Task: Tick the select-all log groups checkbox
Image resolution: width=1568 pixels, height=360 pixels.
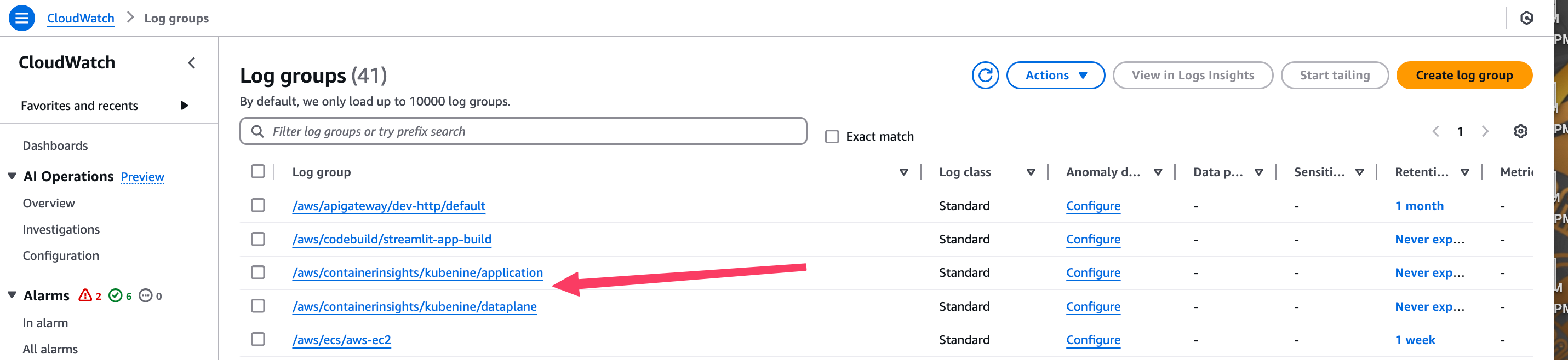Action: pyautogui.click(x=258, y=171)
